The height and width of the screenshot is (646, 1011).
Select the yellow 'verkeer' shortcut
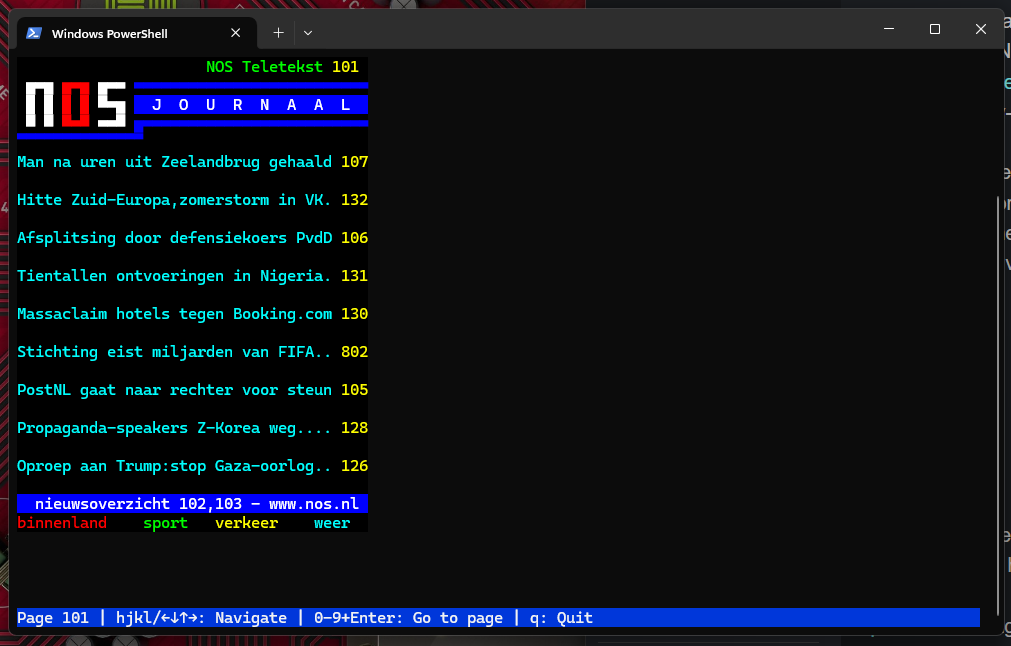pos(247,523)
